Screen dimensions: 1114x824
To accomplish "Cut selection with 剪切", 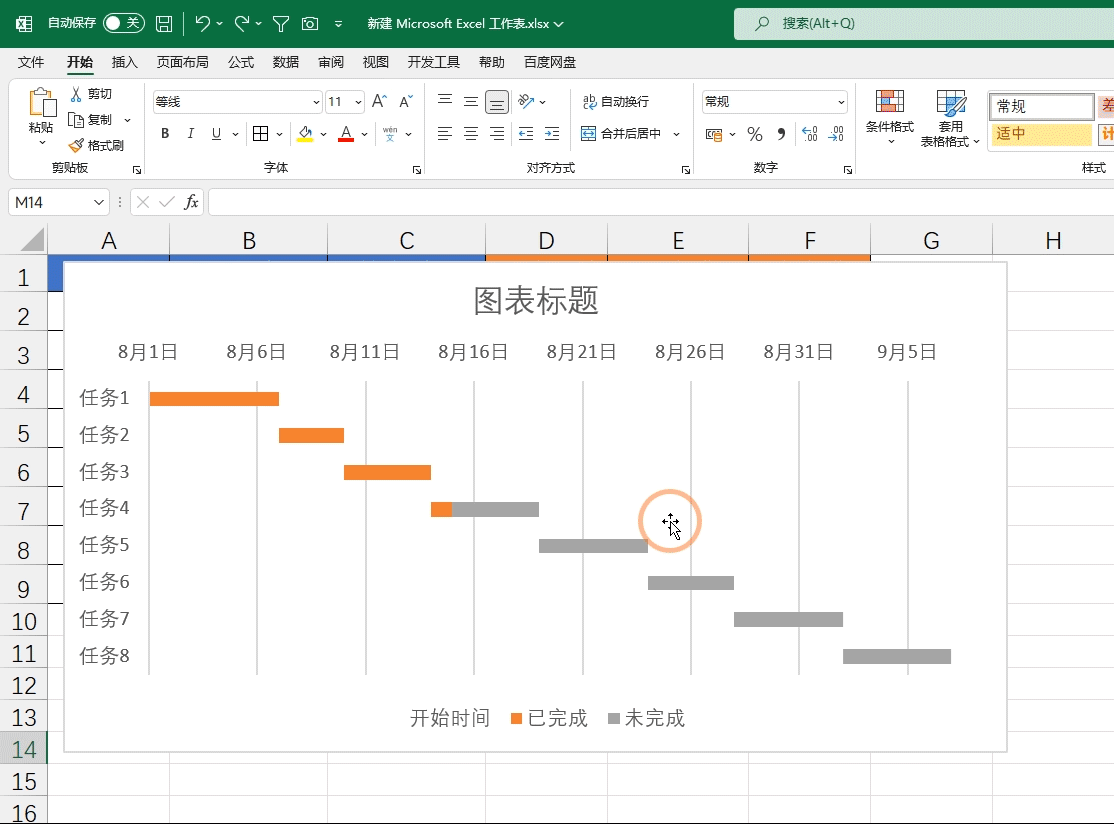I will tap(91, 94).
